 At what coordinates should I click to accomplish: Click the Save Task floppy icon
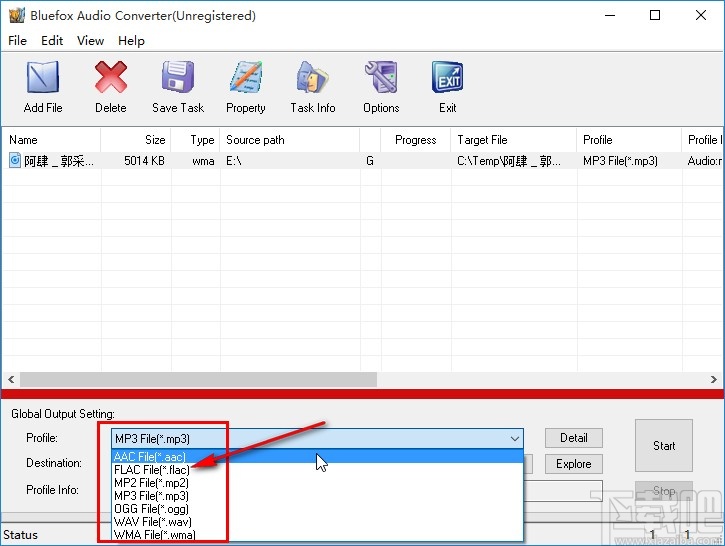click(x=178, y=77)
